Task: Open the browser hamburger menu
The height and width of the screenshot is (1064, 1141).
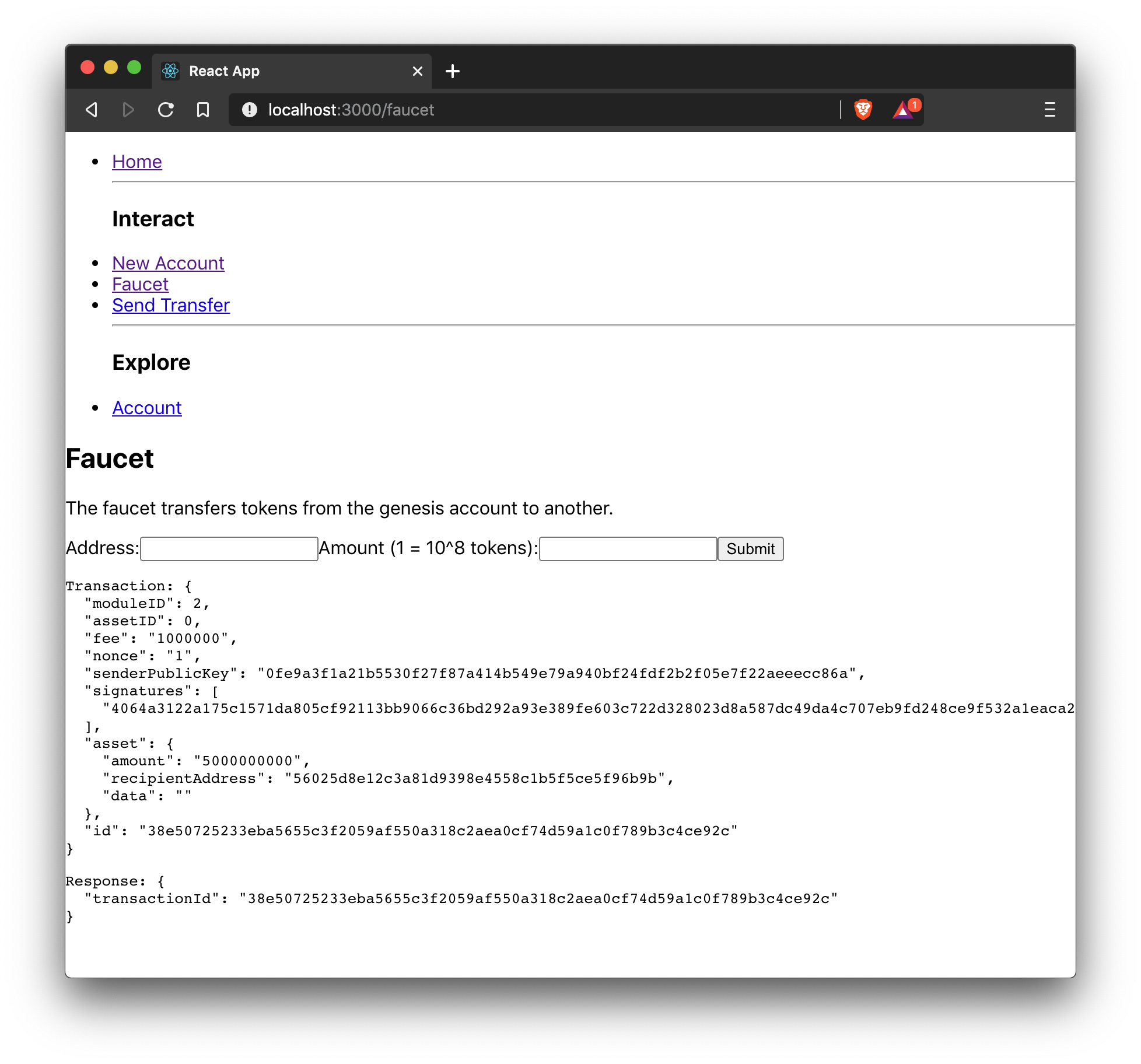Action: click(x=1049, y=110)
